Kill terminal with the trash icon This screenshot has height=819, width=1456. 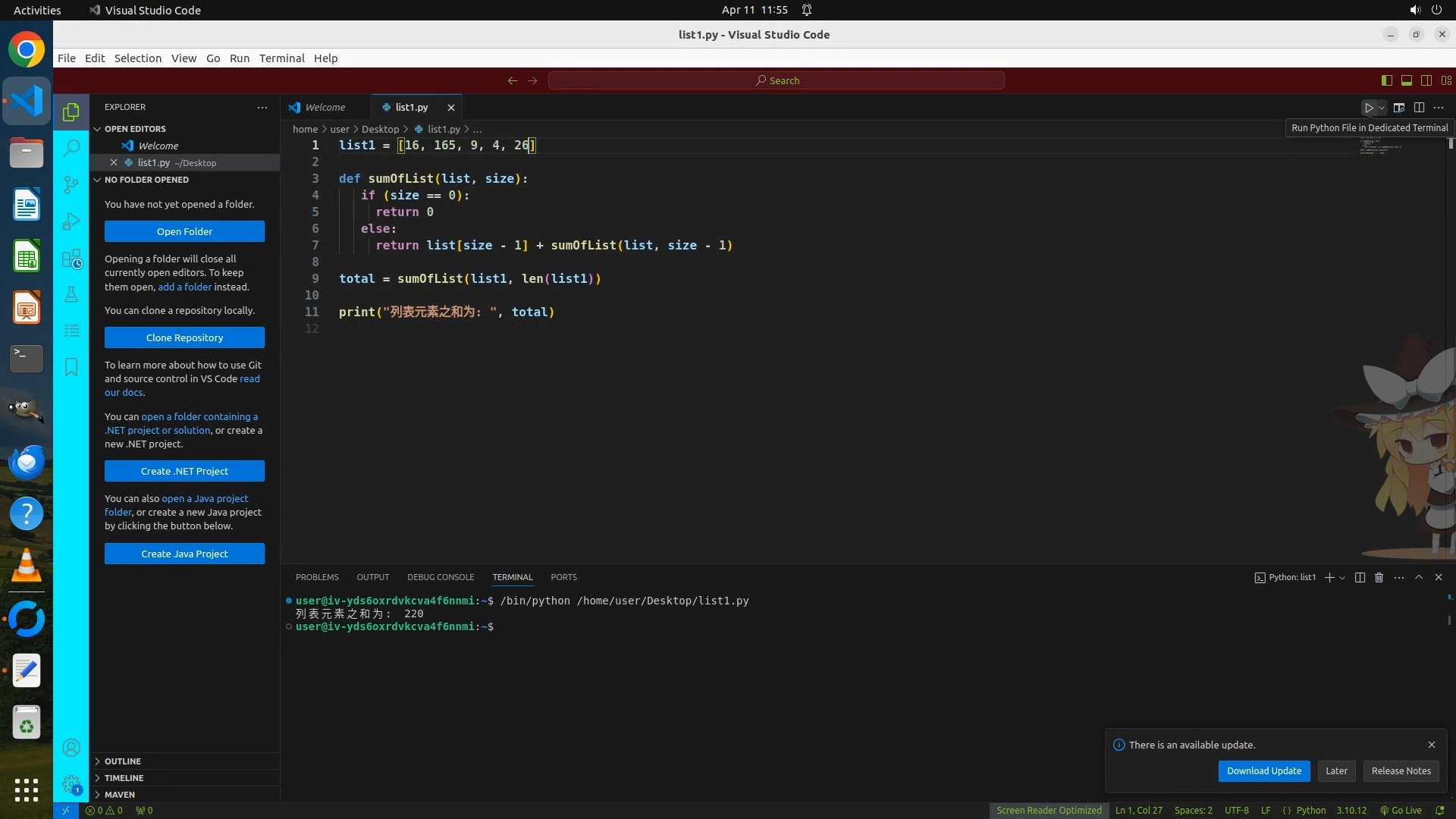(1379, 577)
